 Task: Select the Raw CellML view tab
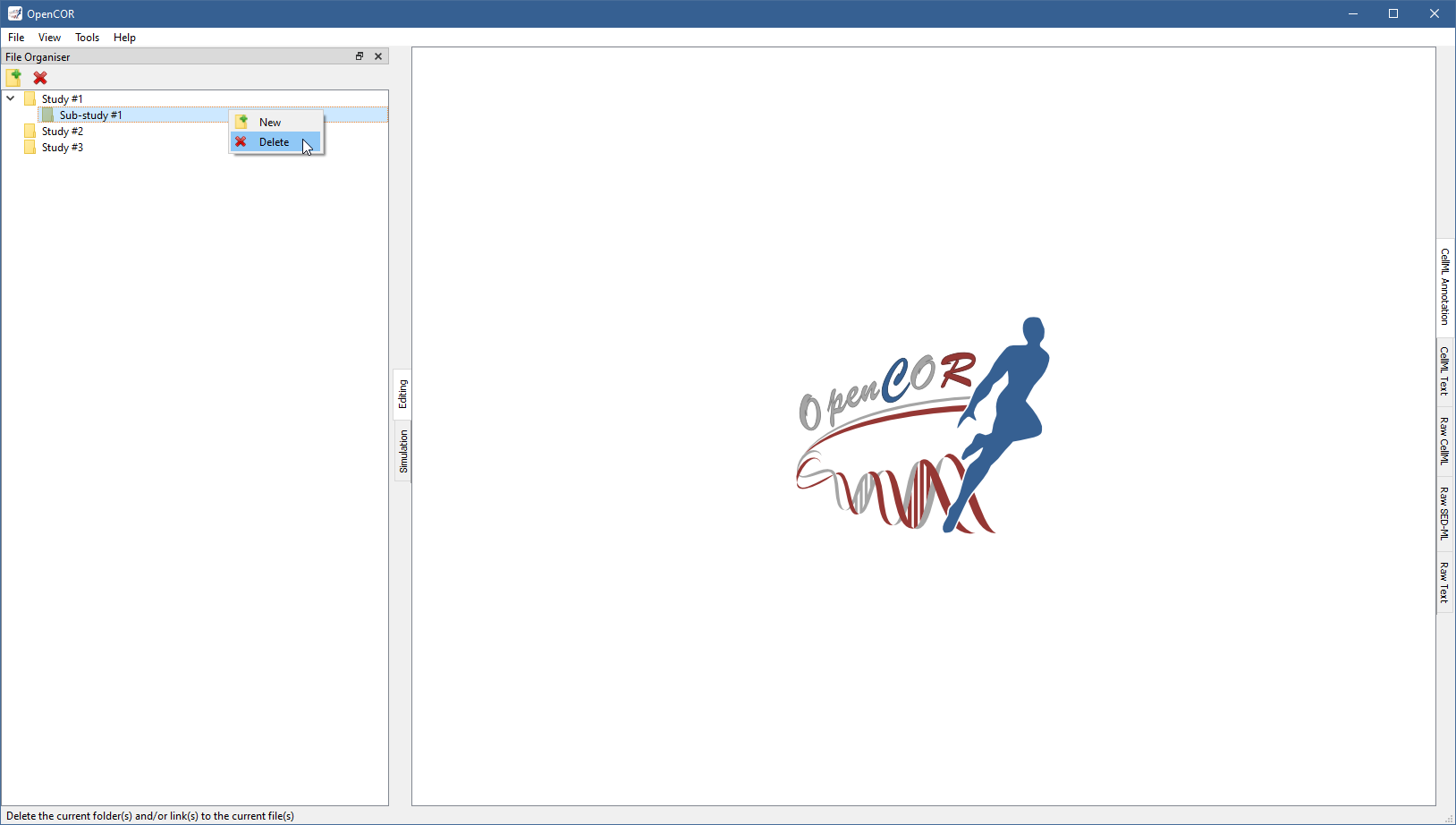point(1444,440)
